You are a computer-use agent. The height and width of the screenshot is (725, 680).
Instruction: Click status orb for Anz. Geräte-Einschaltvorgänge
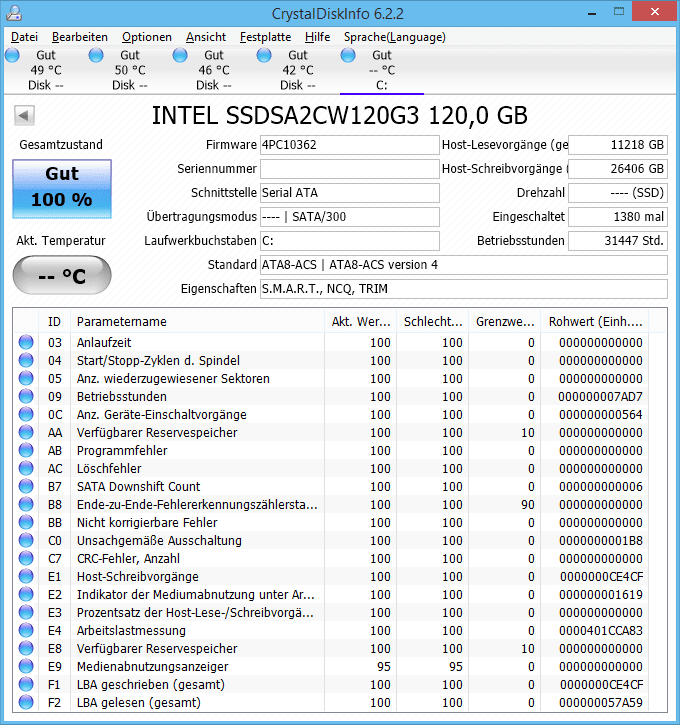tap(26, 414)
